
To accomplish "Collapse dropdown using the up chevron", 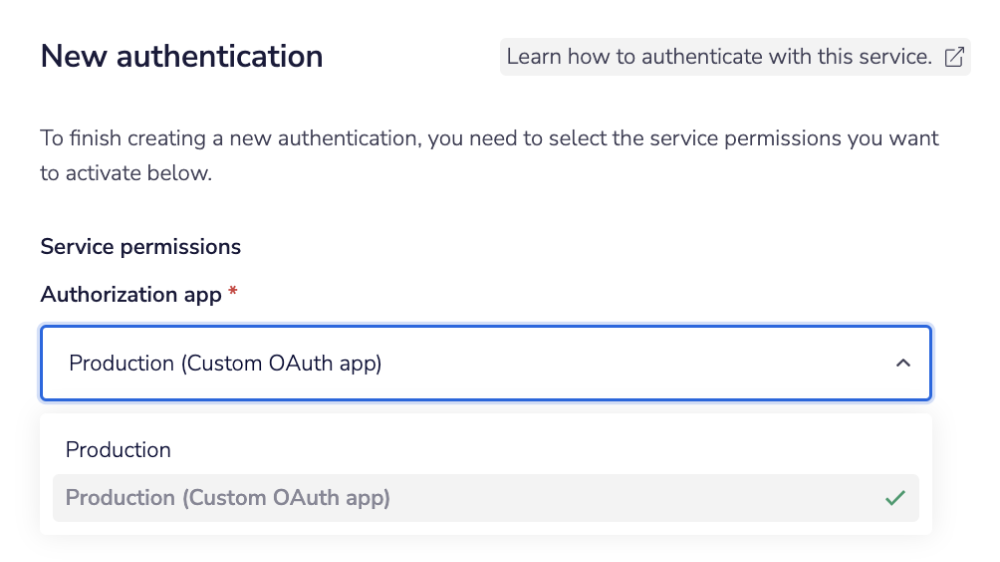I will tap(903, 363).
